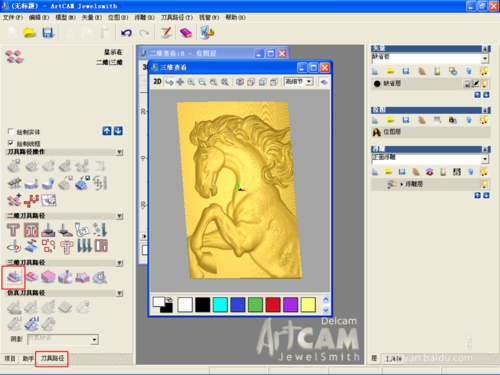Collapse the 仿真刀具路径 section
Viewport: 500px width, 375px height.
tap(120, 293)
